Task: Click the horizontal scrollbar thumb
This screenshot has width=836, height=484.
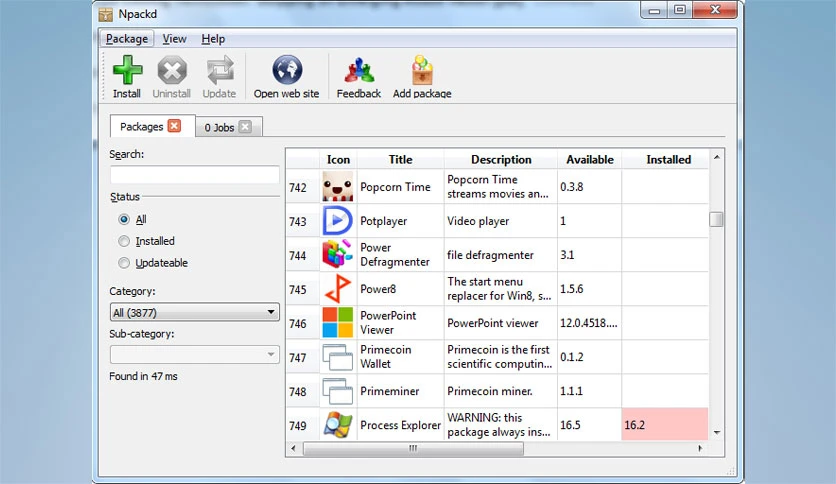Action: click(x=413, y=449)
